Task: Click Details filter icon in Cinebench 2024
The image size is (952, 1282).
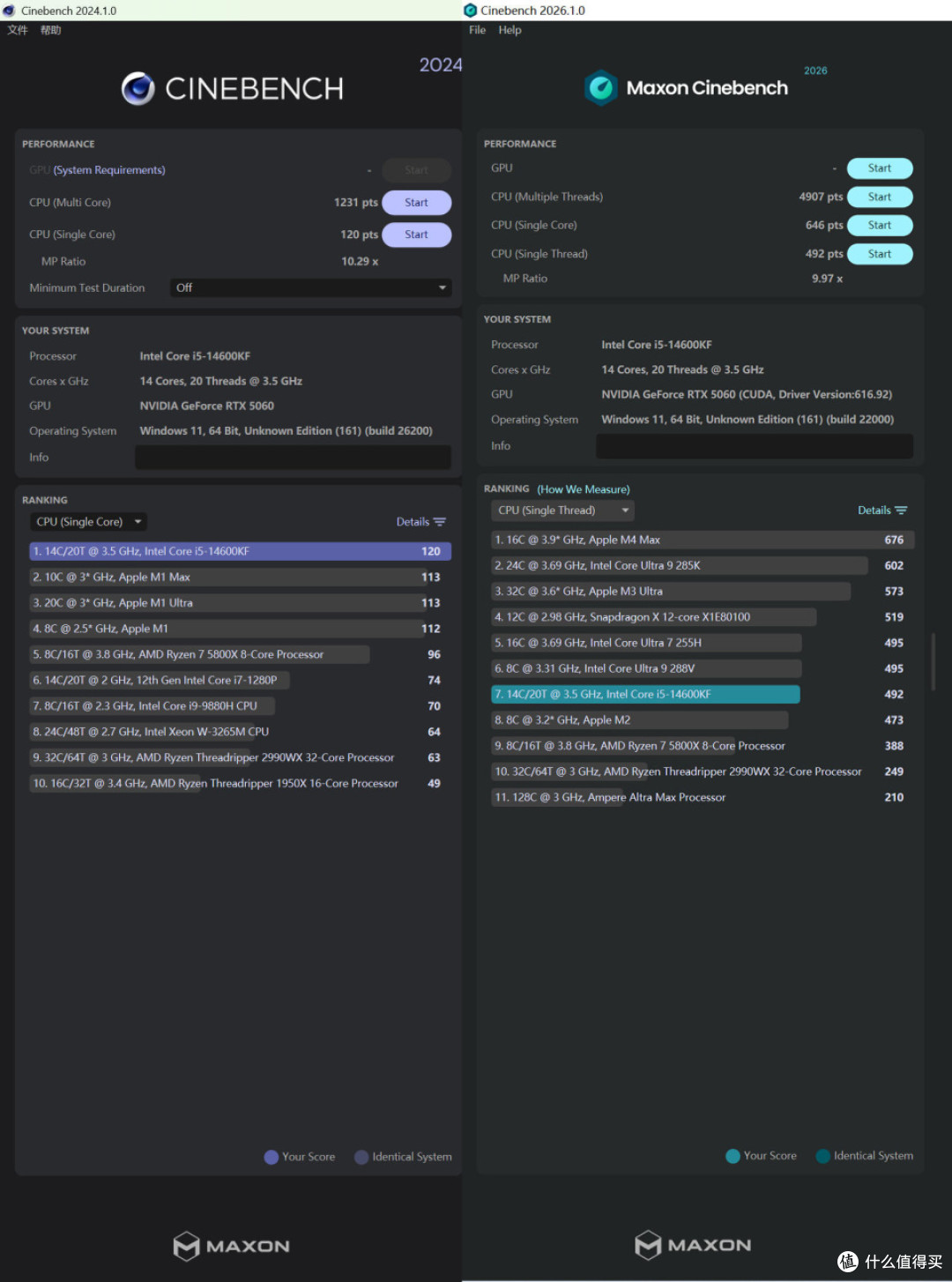Action: 440,522
